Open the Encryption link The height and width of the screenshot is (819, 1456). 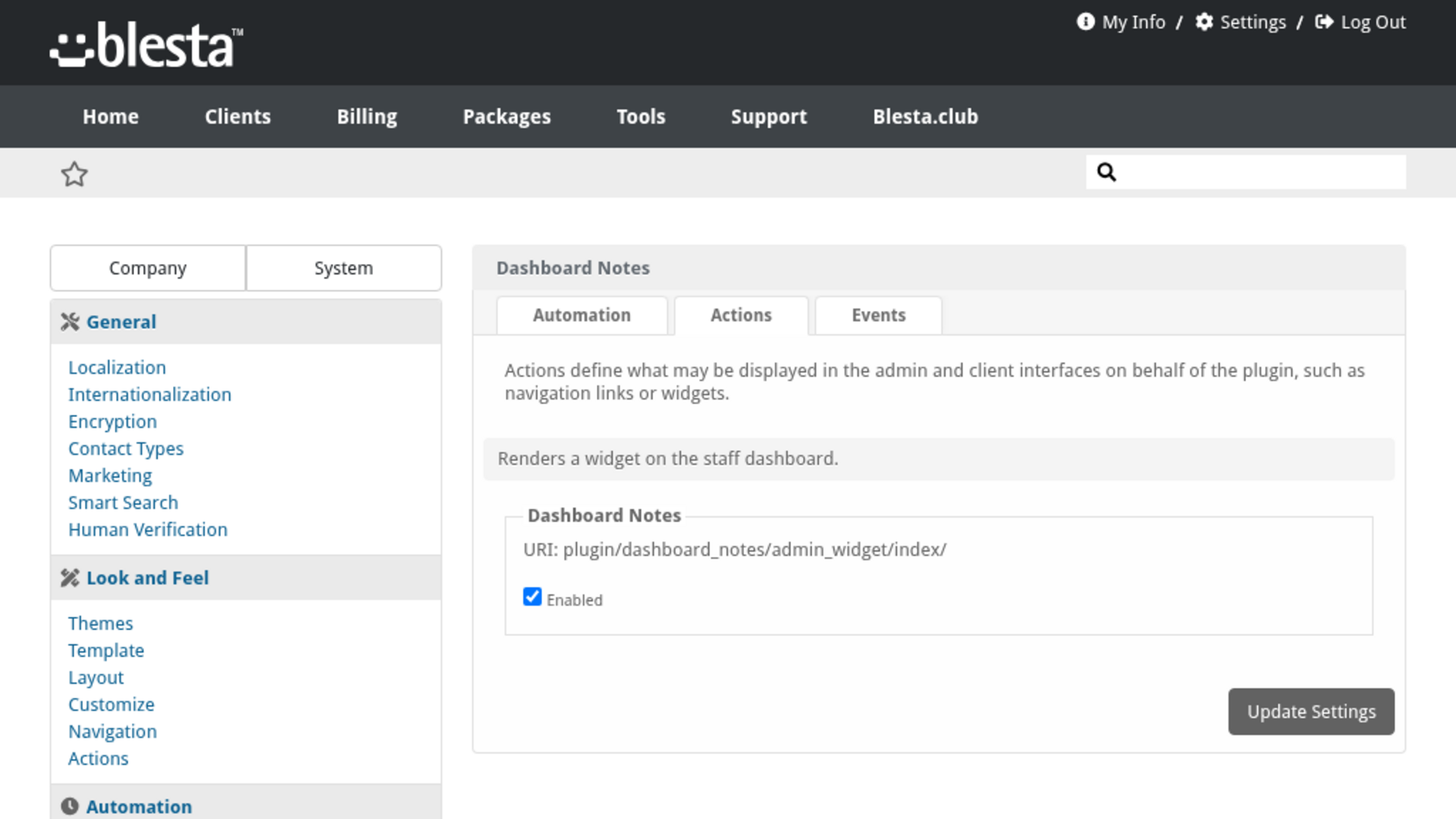pos(112,422)
